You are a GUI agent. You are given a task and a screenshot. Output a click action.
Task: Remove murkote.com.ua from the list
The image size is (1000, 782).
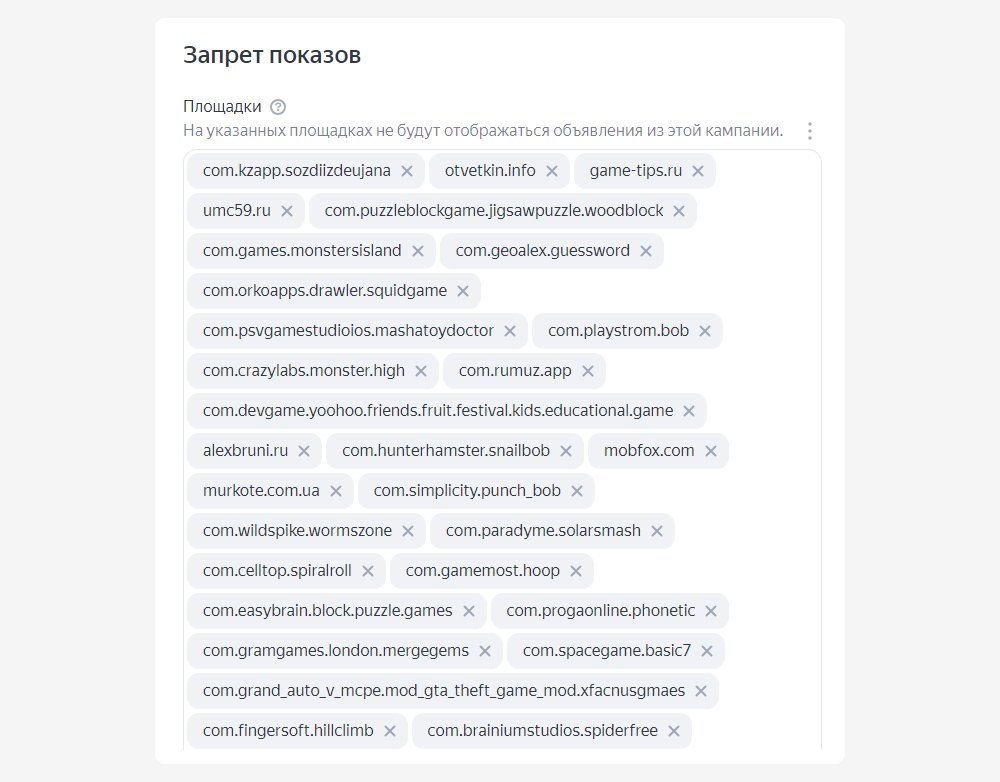(x=336, y=491)
